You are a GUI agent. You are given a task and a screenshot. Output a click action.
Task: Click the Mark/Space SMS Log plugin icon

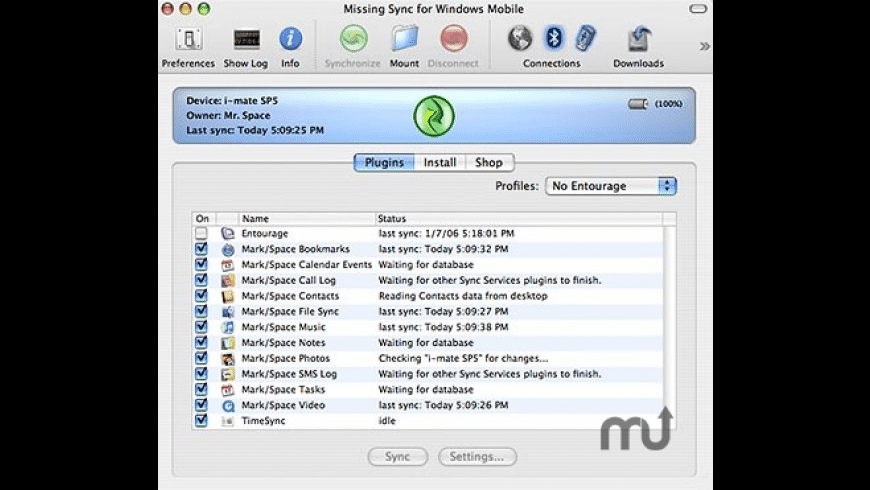pos(227,374)
